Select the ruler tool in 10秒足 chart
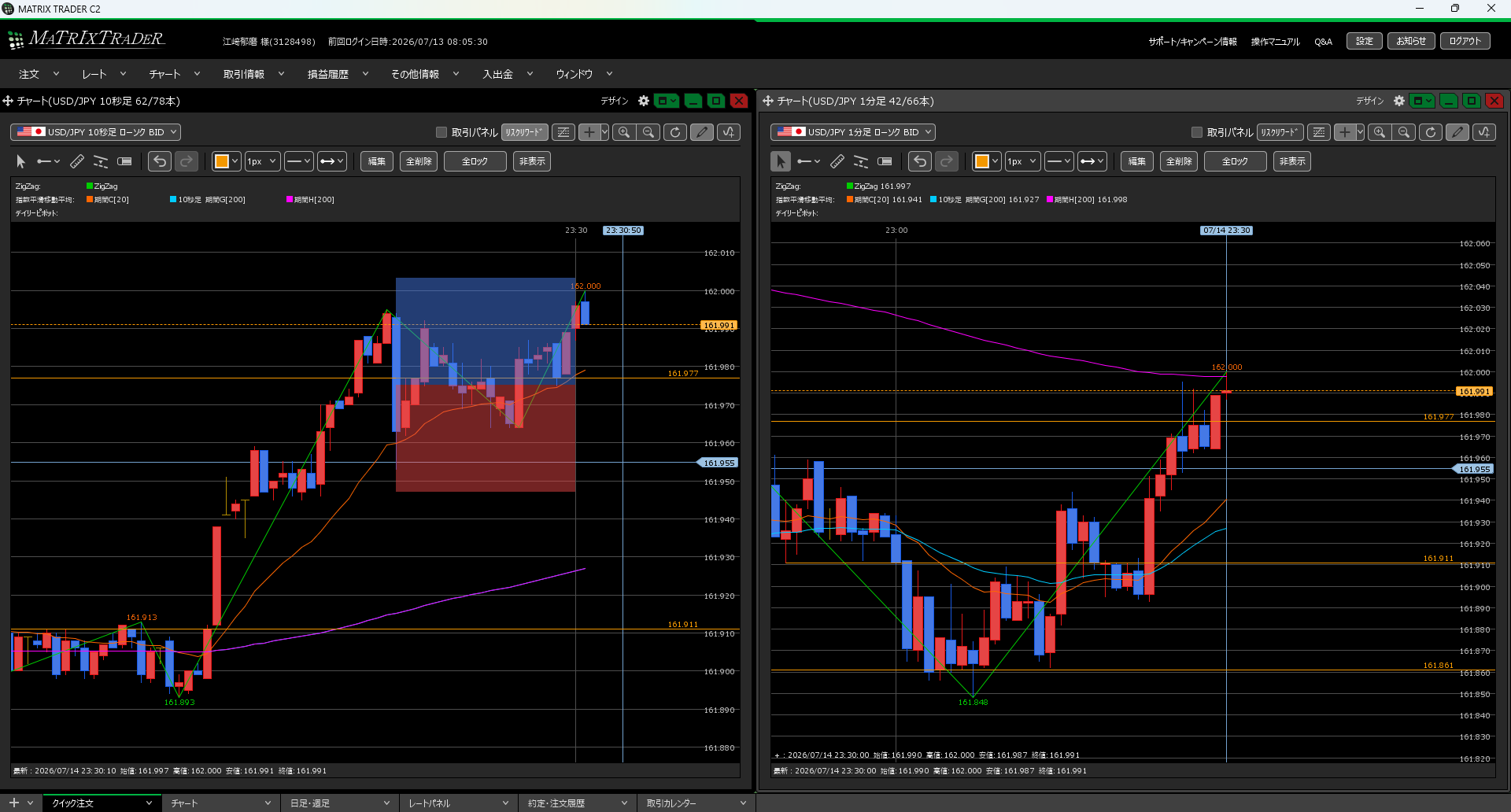Image resolution: width=1511 pixels, height=812 pixels. coord(77,161)
